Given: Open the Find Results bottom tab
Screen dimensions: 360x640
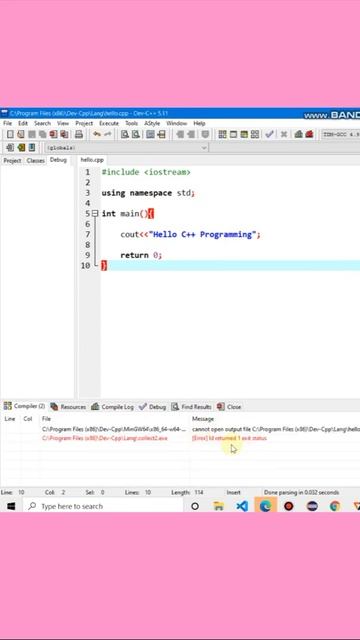Looking at the screenshot, I should coord(191,407).
